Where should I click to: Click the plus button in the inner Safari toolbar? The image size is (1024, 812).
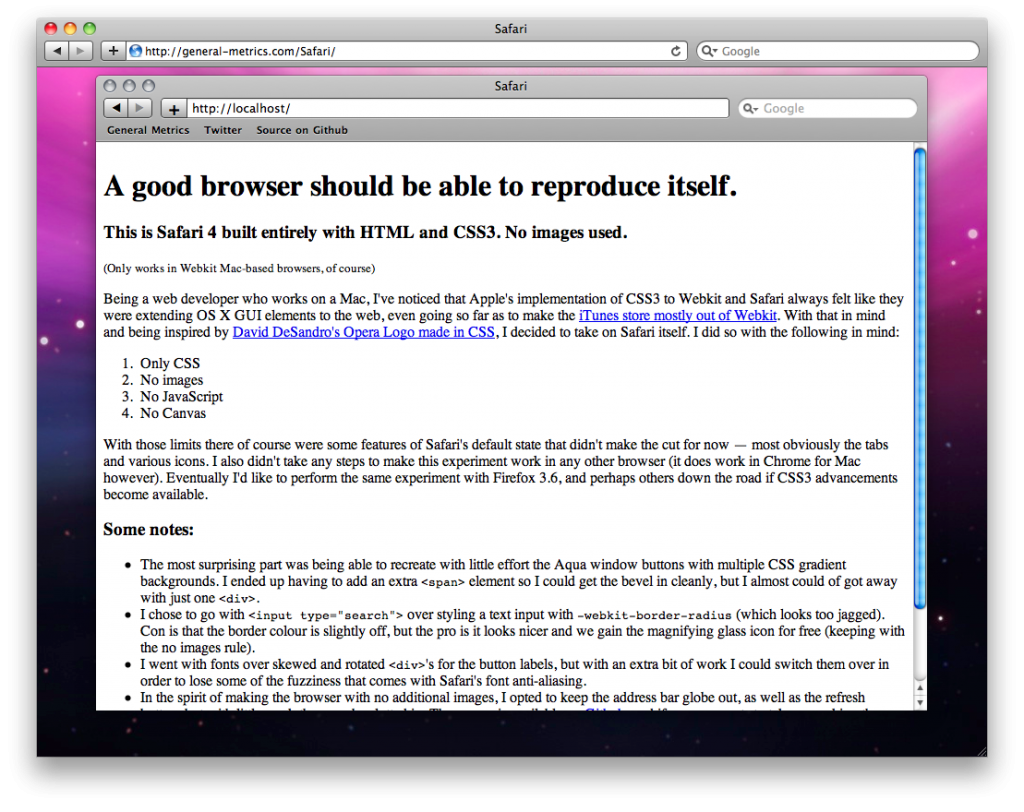coord(172,108)
